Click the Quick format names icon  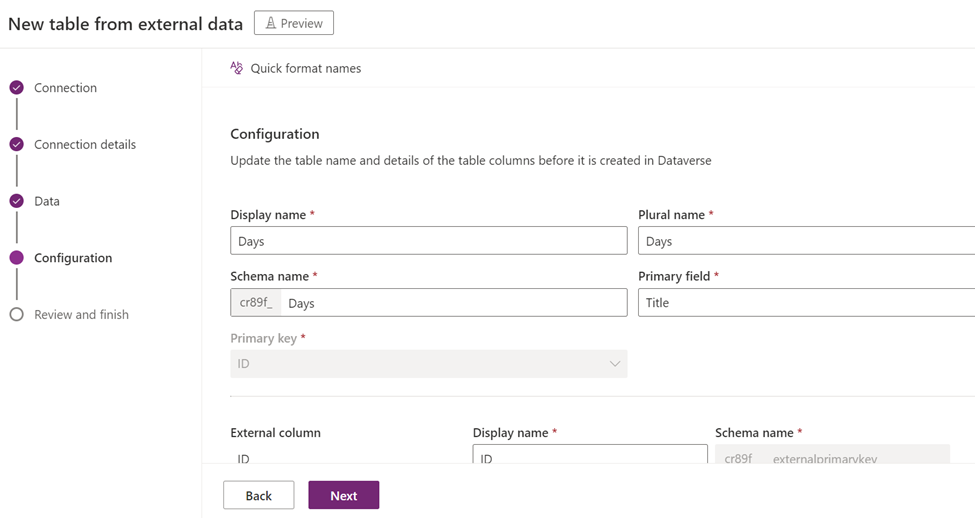pyautogui.click(x=237, y=68)
